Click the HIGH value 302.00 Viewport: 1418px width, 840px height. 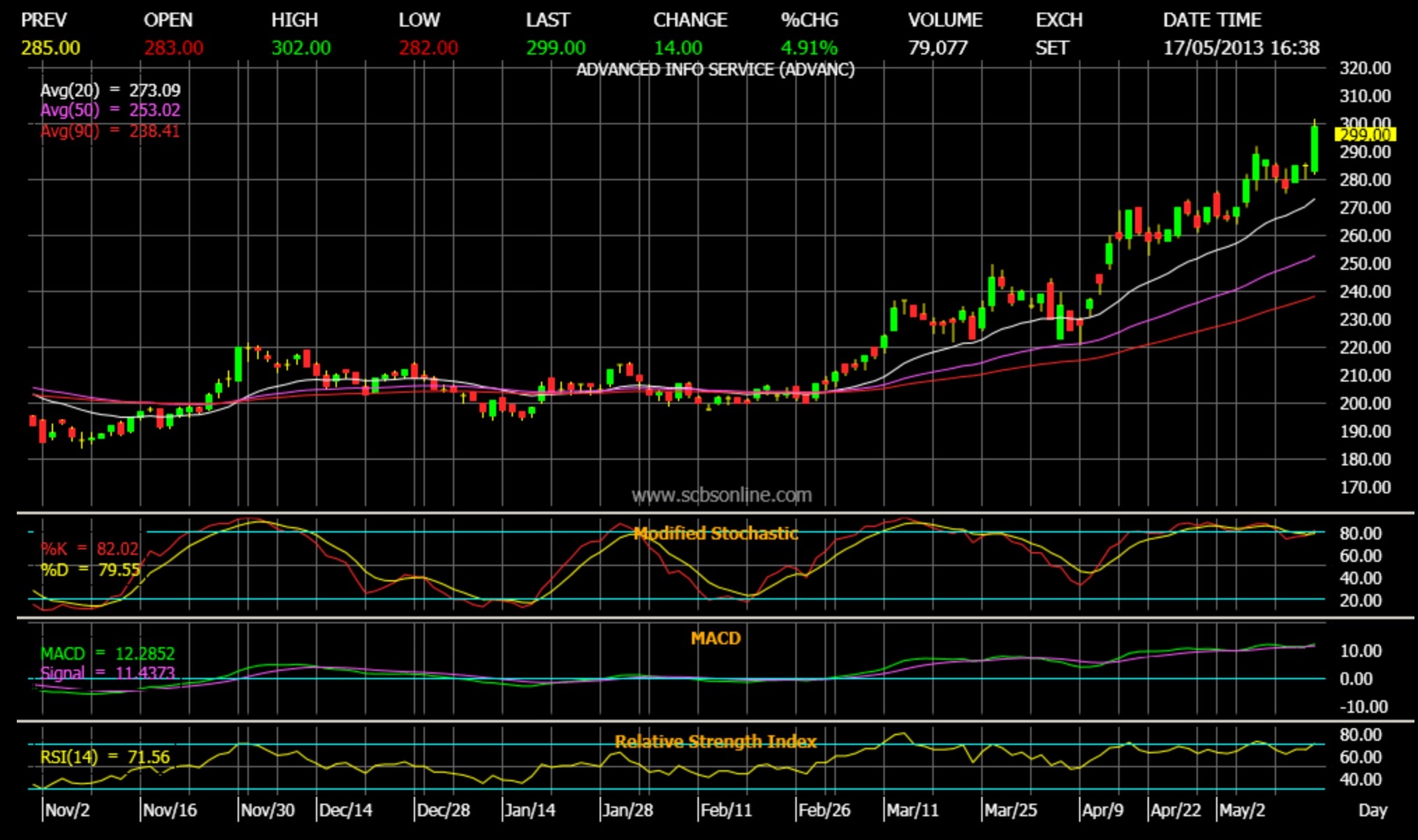tap(301, 48)
